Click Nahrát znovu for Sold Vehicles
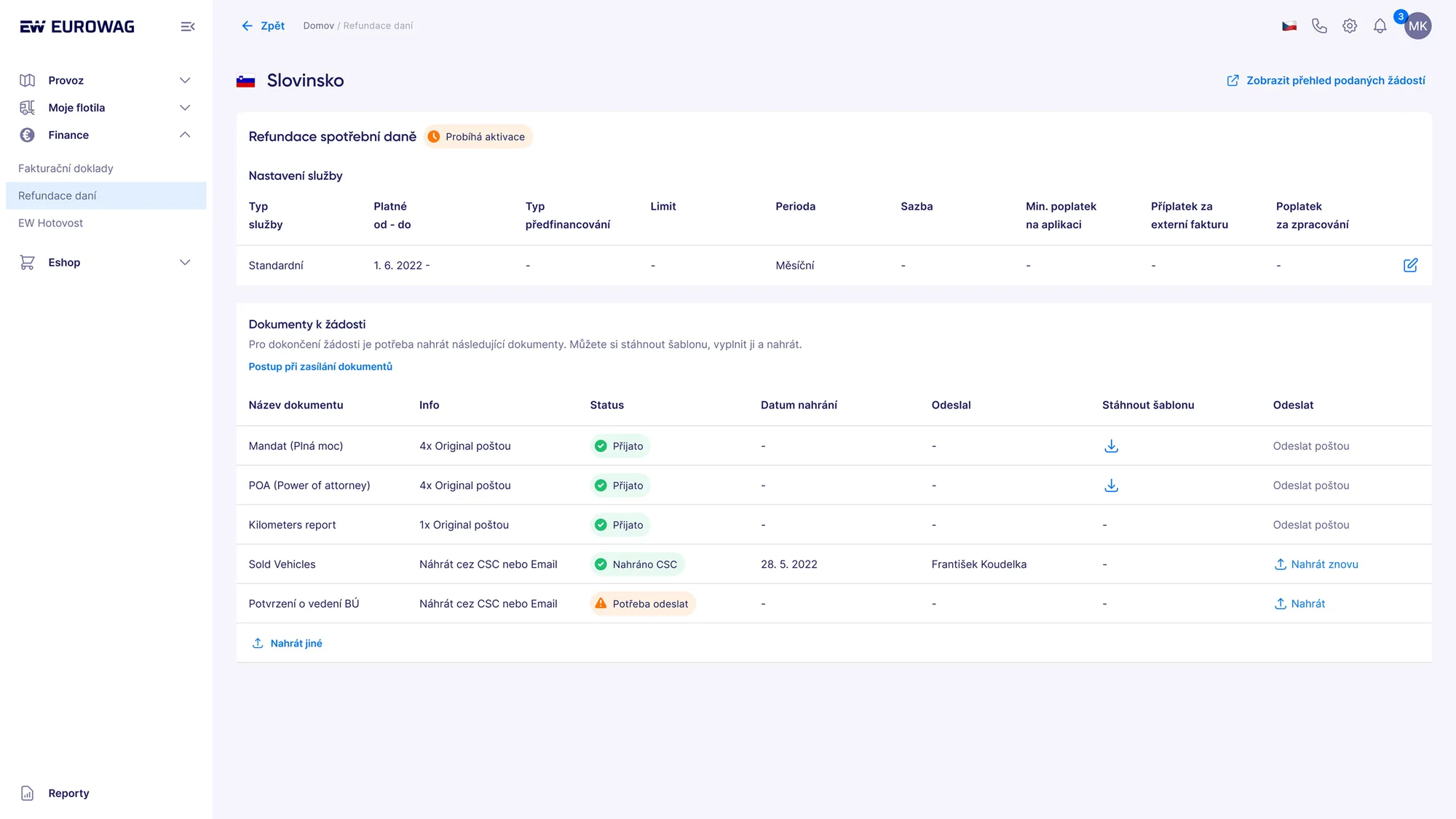1456x819 pixels. (1316, 564)
